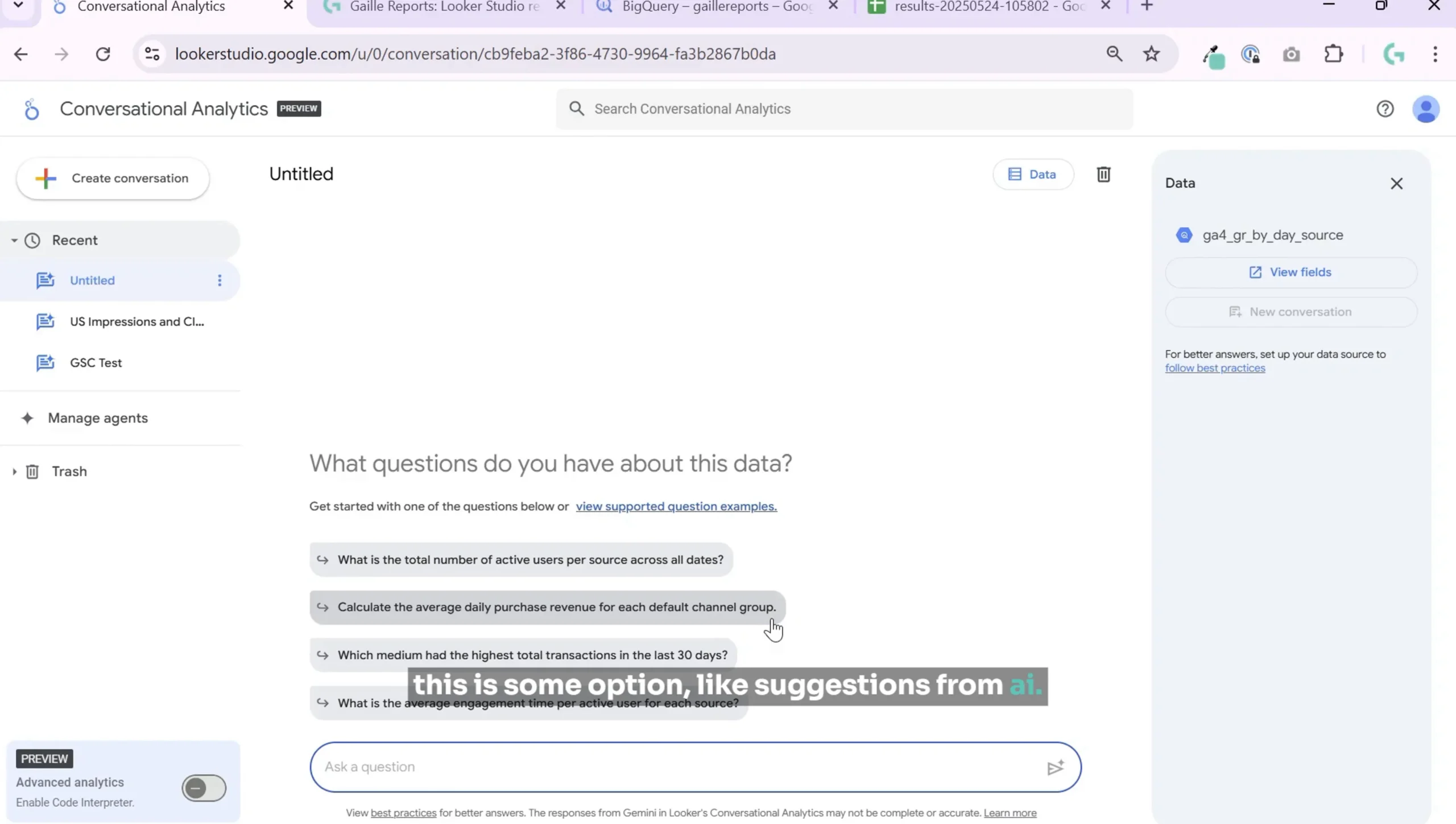
Task: Choose suggestion about average engagement time
Action: [x=529, y=703]
